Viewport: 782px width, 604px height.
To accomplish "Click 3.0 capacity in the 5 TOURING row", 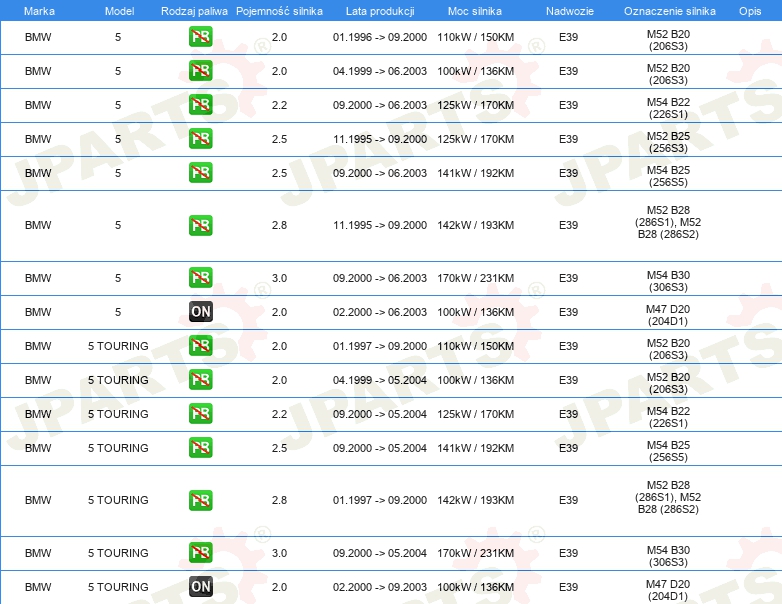I will [x=279, y=553].
